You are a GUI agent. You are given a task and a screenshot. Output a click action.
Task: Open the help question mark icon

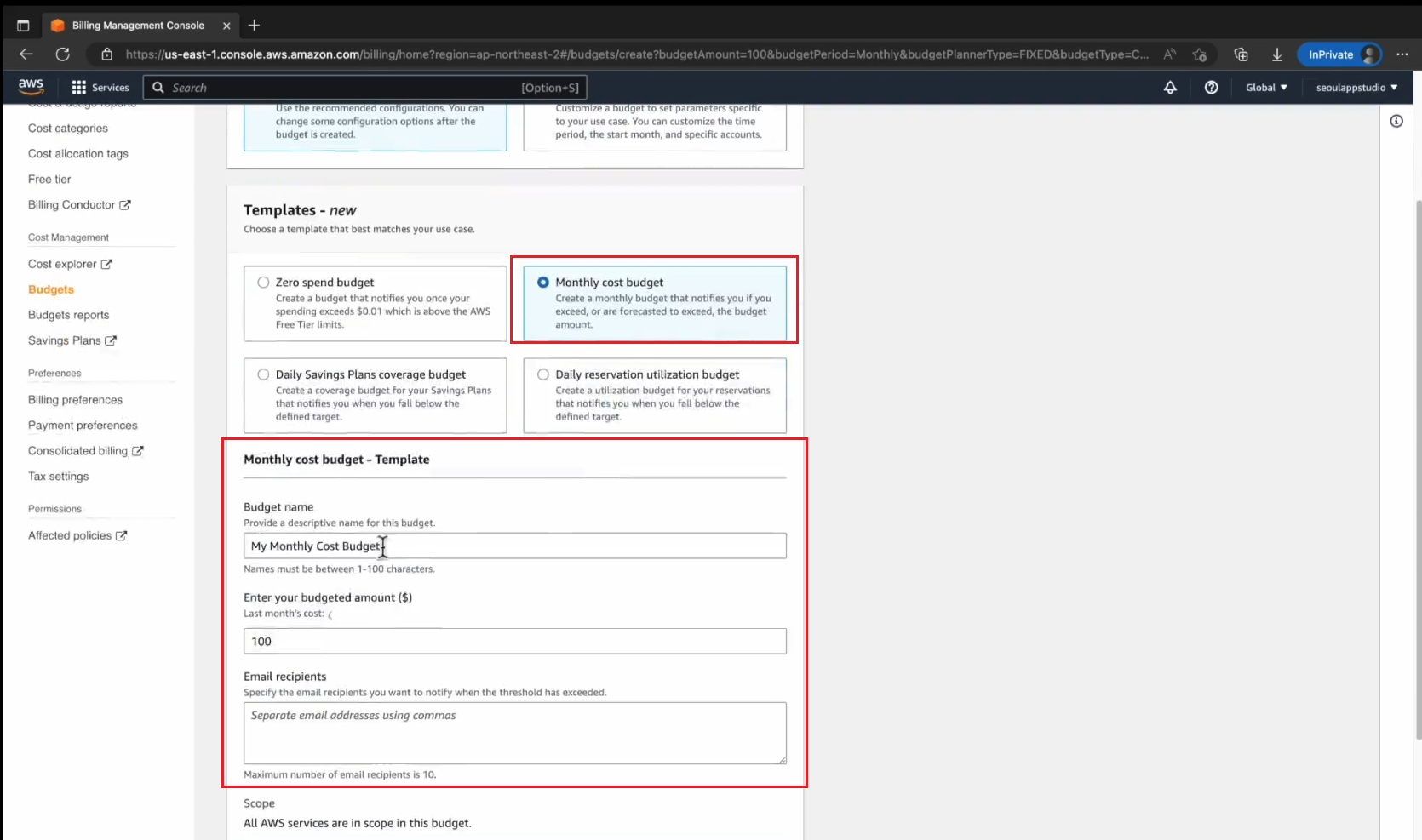tap(1211, 88)
